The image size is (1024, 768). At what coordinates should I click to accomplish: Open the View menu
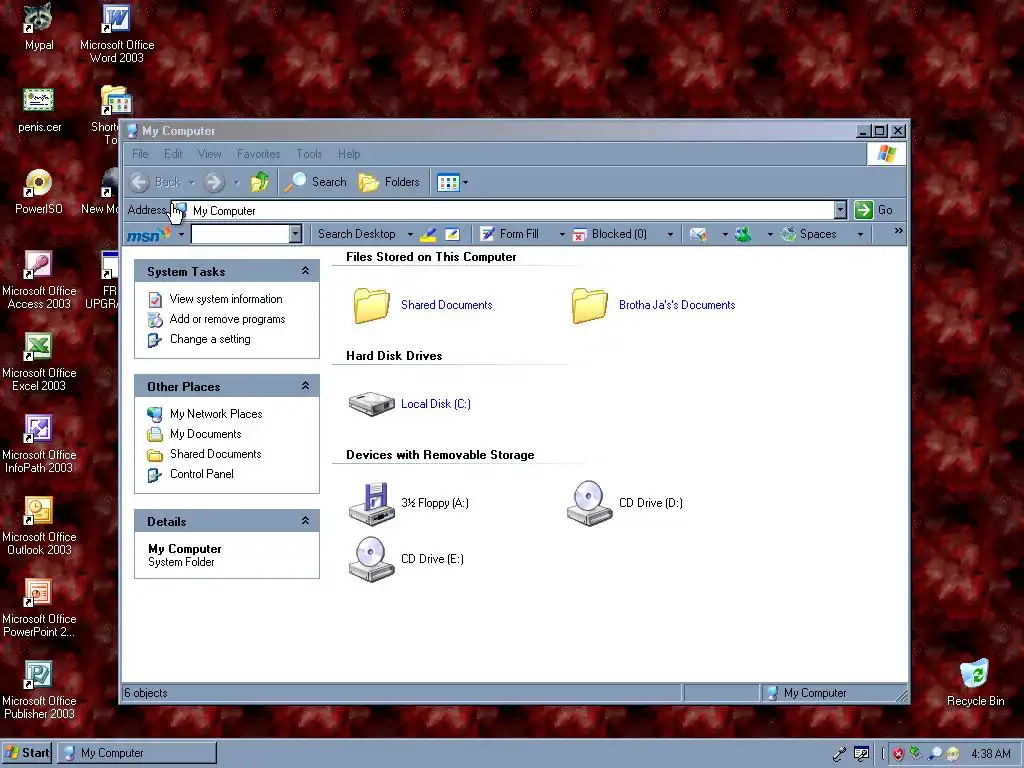[210, 154]
